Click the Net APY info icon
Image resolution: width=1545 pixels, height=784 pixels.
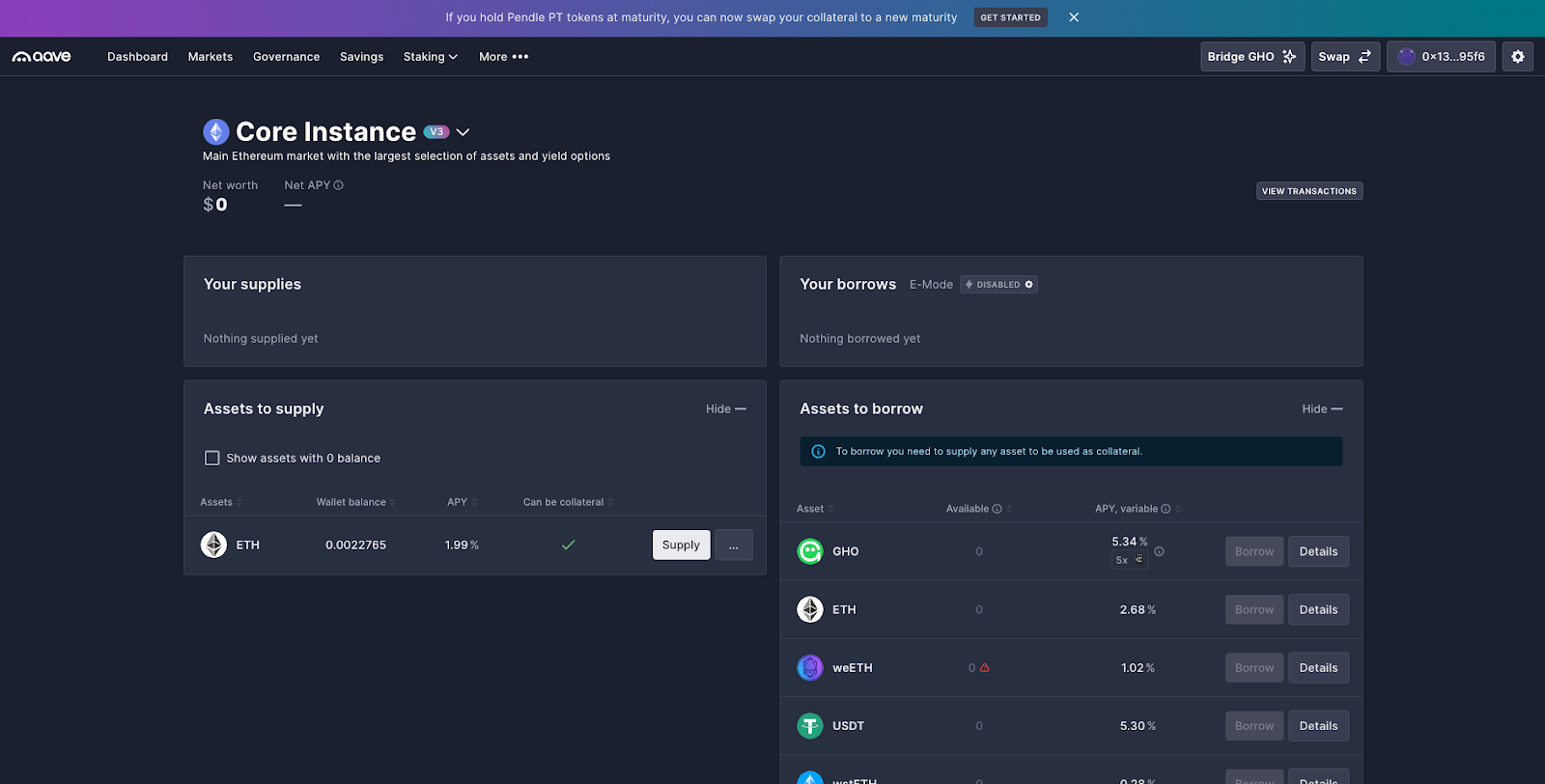coord(339,185)
